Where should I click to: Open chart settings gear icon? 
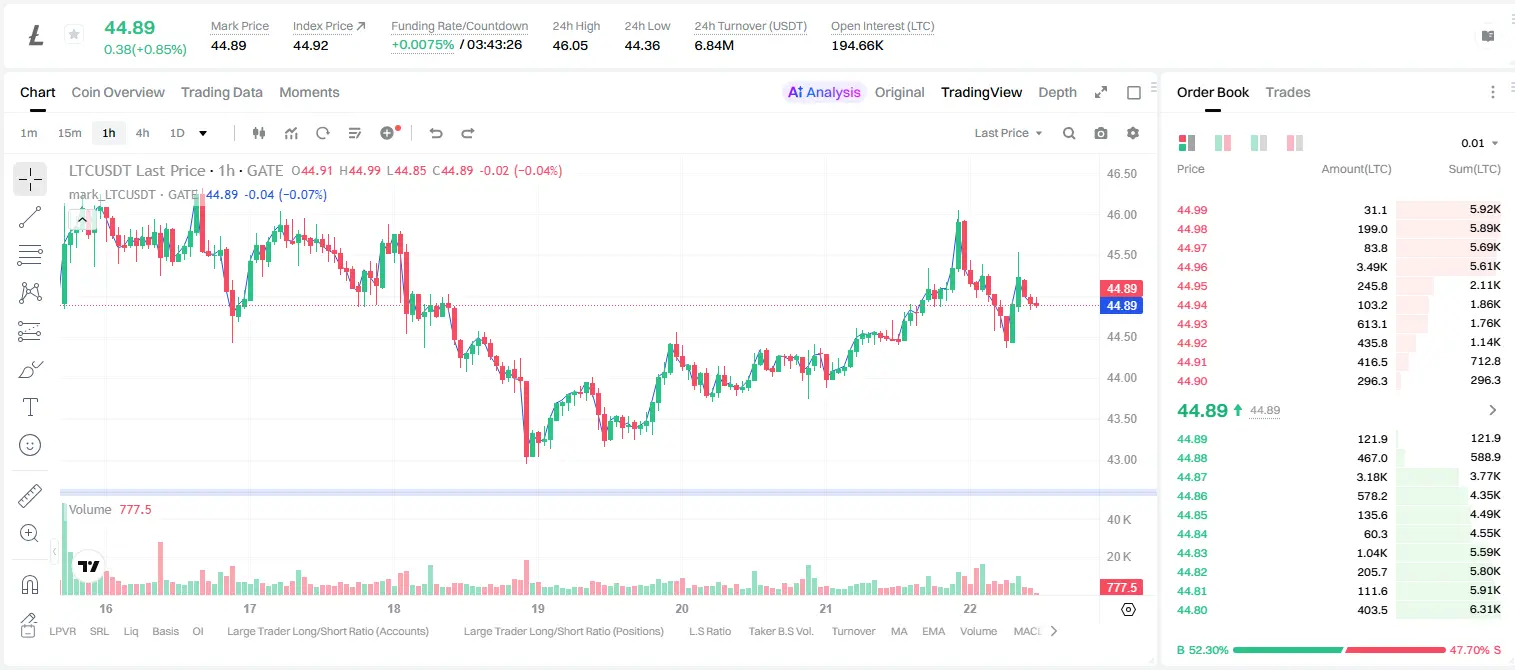(x=1133, y=133)
